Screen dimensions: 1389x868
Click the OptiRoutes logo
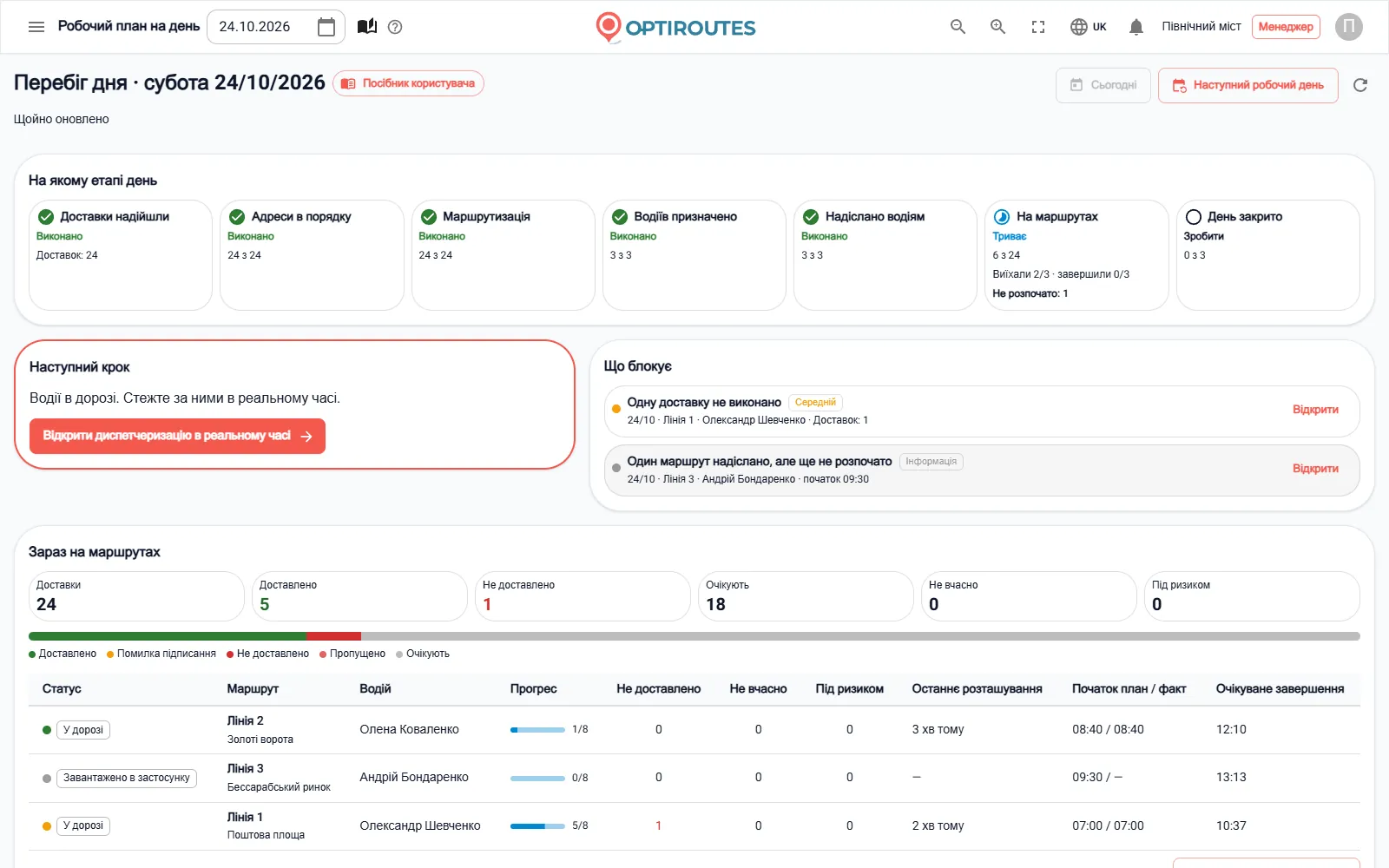675,27
